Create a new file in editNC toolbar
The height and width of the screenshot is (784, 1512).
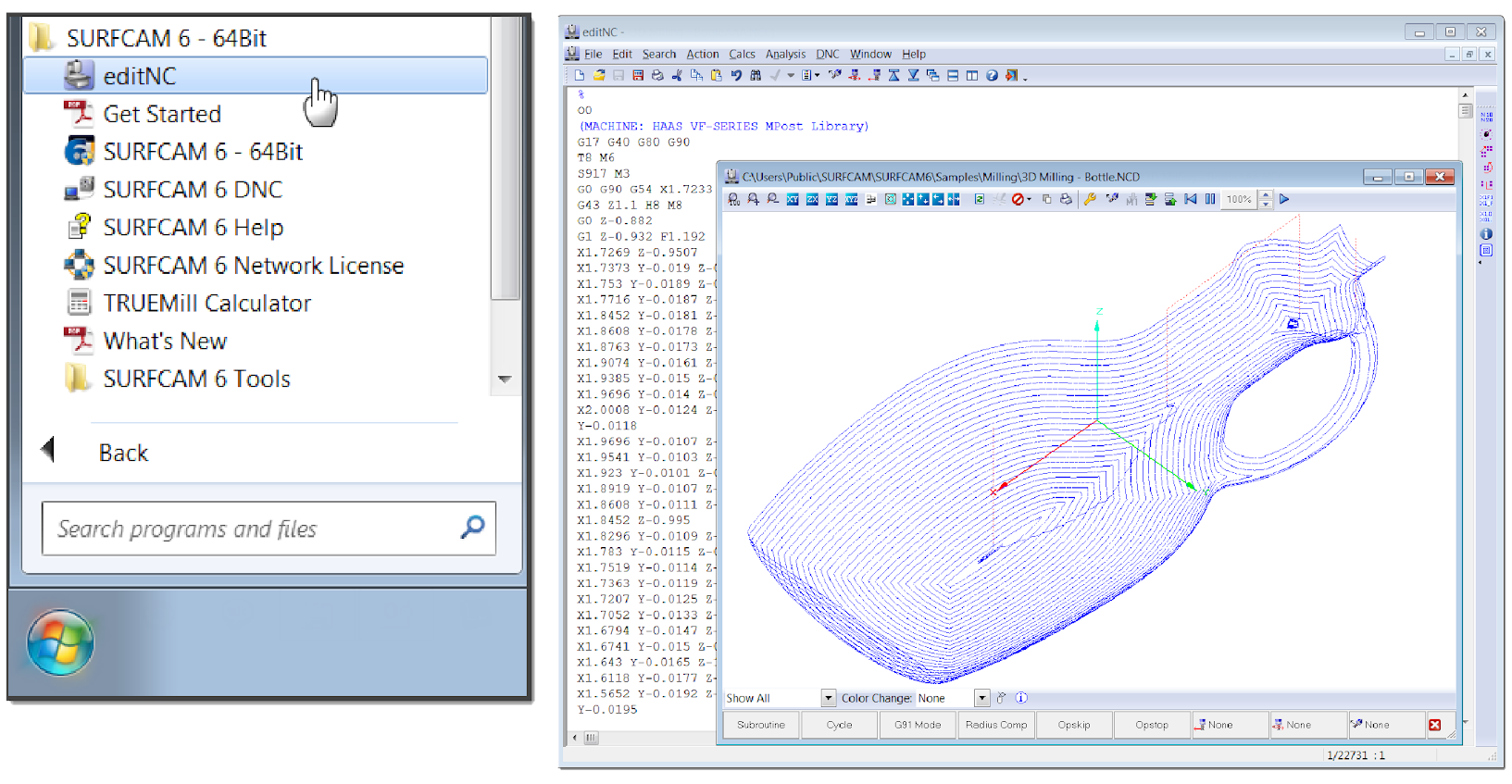click(579, 76)
